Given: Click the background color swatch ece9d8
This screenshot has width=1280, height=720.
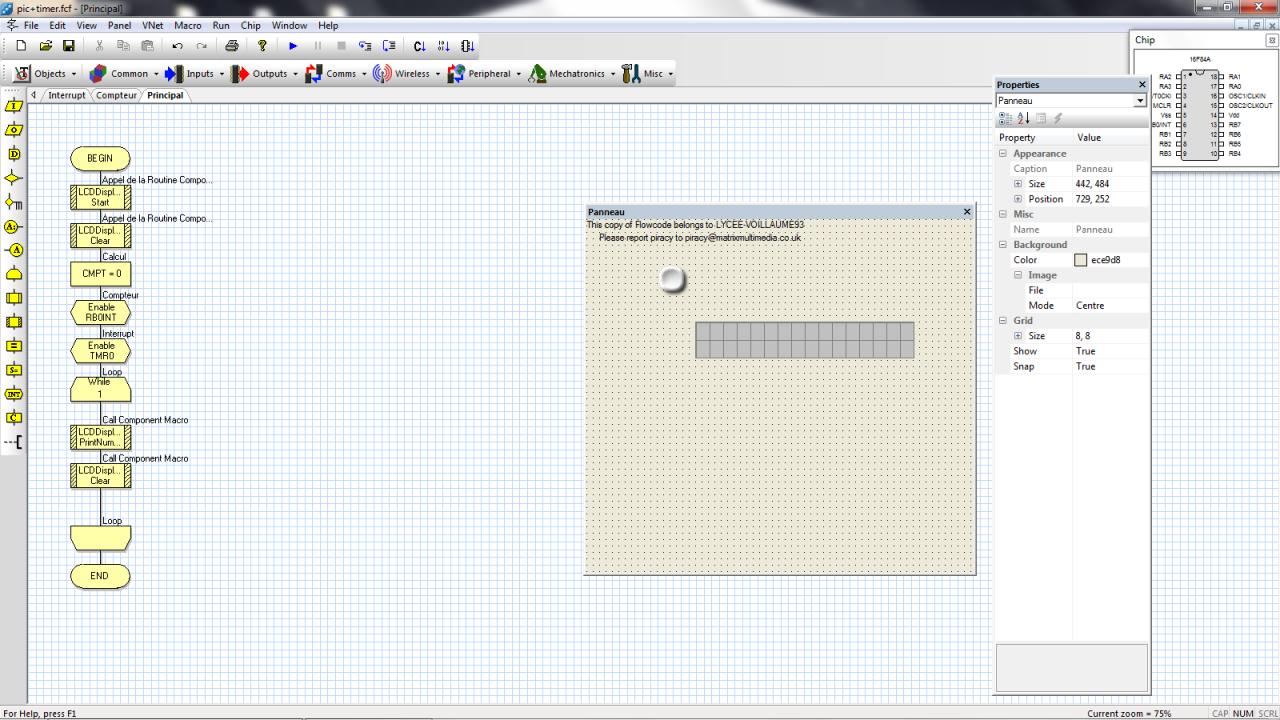Looking at the screenshot, I should point(1080,260).
